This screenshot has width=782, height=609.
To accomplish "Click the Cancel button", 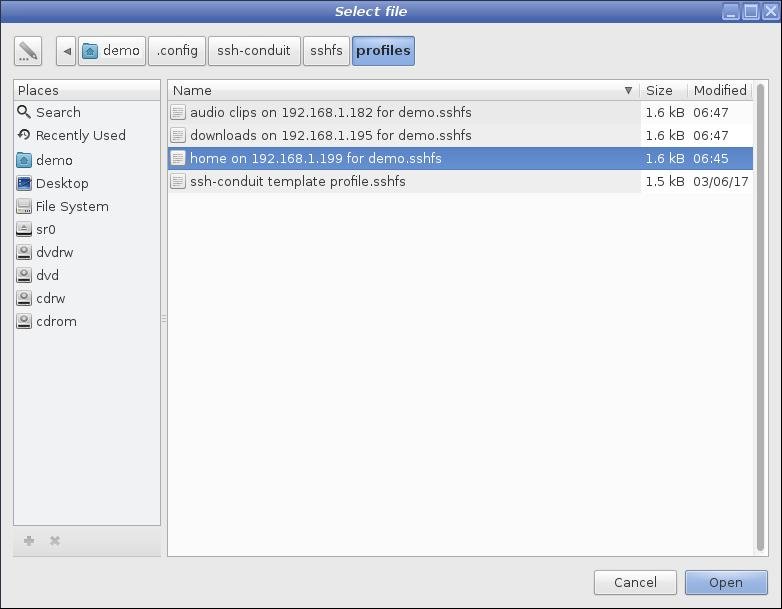I will click(x=635, y=583).
